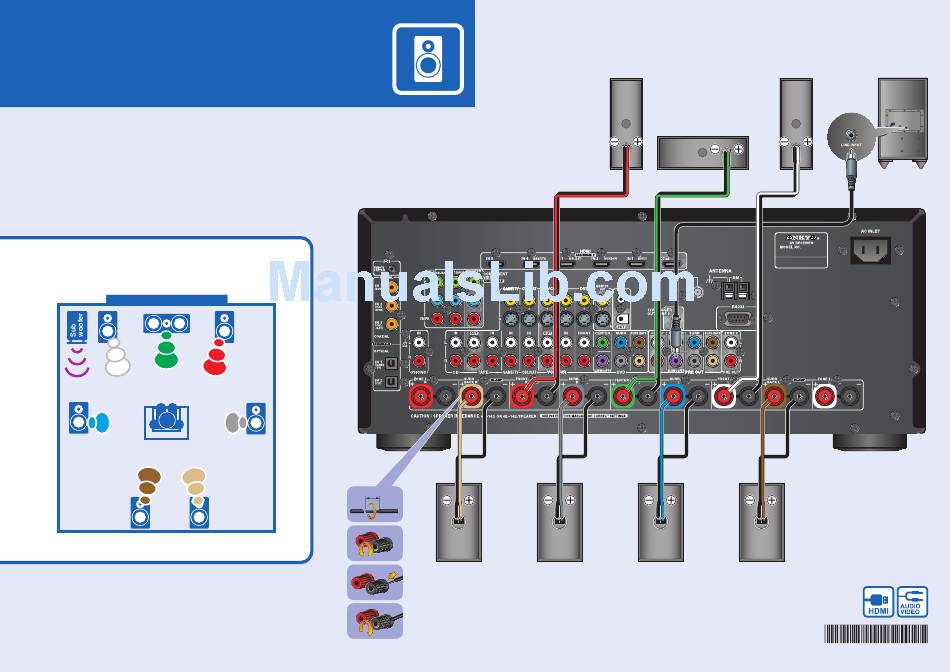
Task: Select front right speaker icon above red marker
Action: click(x=224, y=327)
